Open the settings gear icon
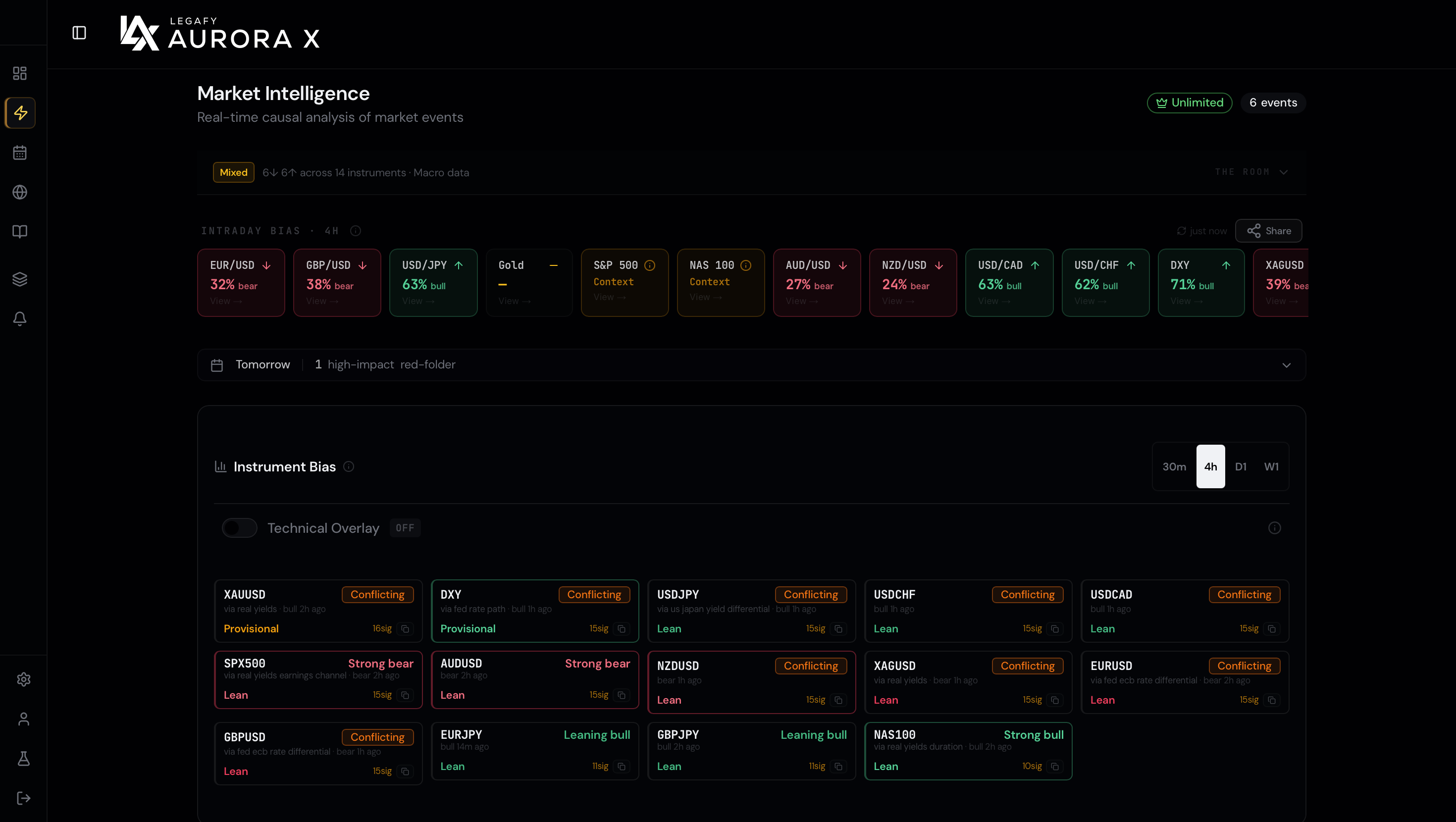Image resolution: width=1456 pixels, height=822 pixels. coord(23,679)
